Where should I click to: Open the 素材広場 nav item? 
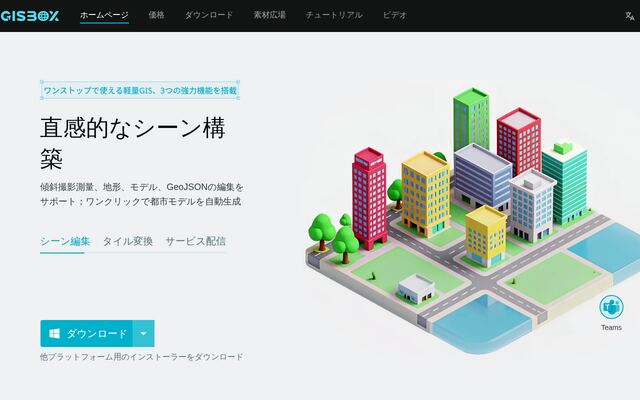[x=269, y=15]
